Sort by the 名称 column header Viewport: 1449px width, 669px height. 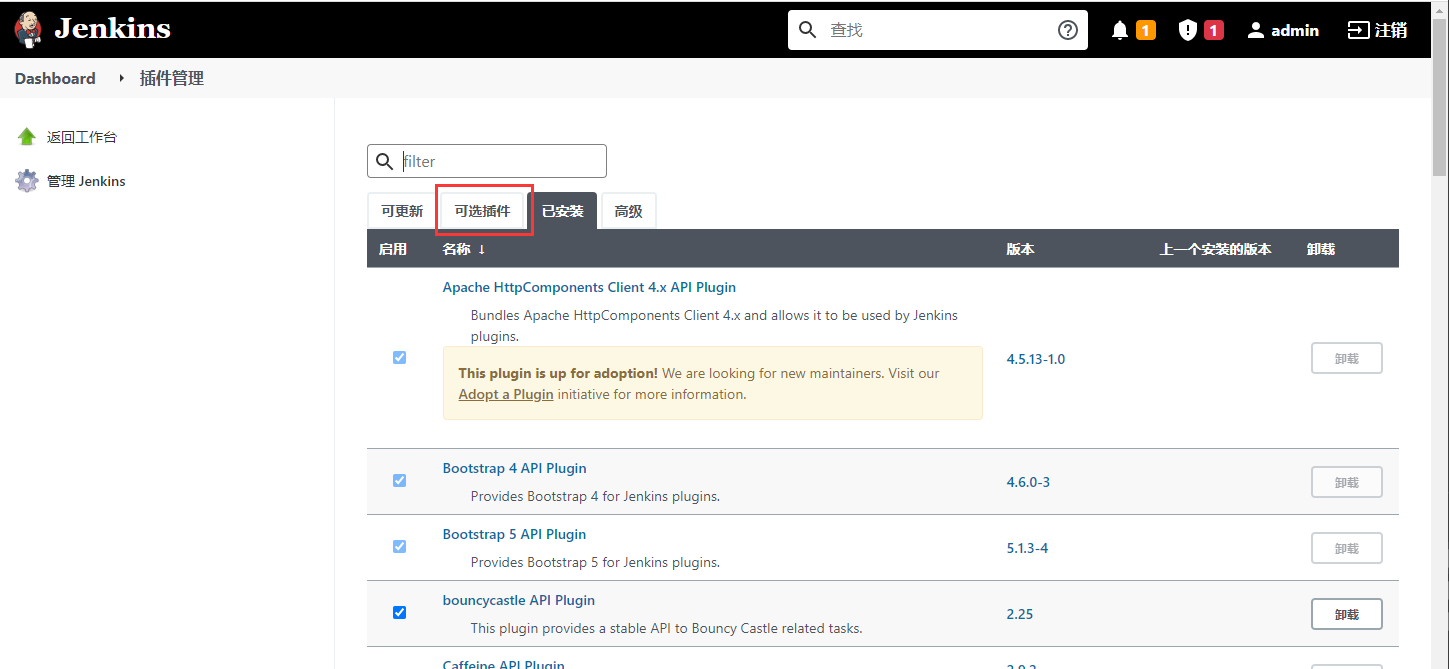[464, 249]
